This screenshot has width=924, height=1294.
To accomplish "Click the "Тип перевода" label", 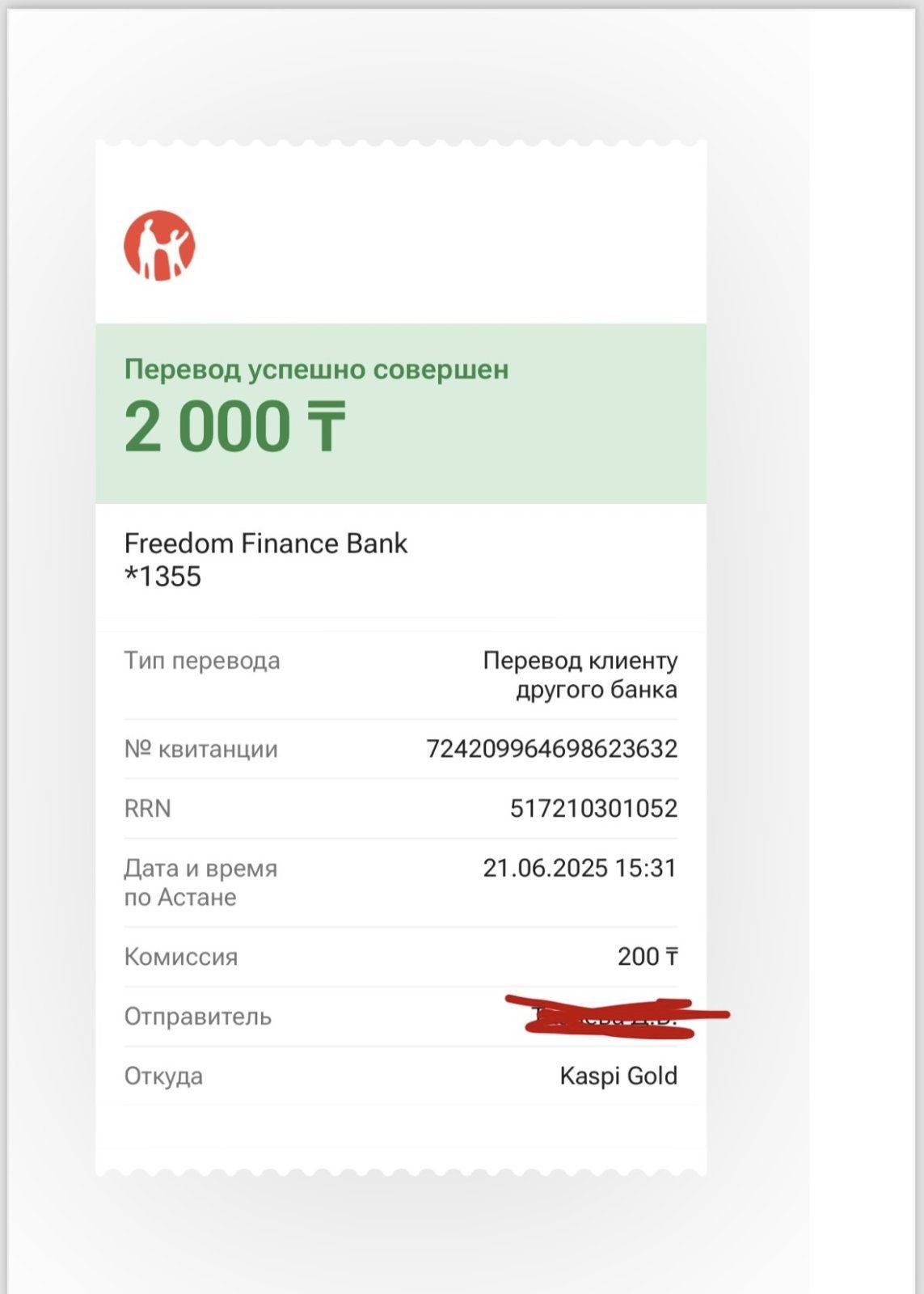I will 202,661.
